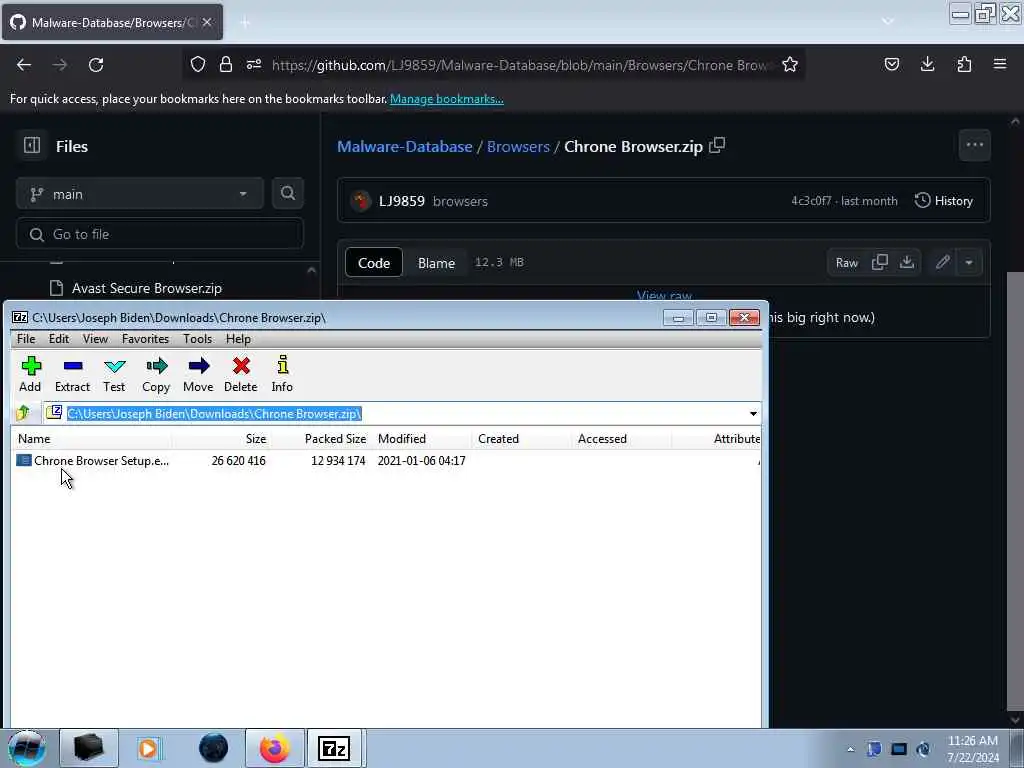Open the Tools menu in 7-Zip
Image resolution: width=1024 pixels, height=768 pixels.
[197, 339]
